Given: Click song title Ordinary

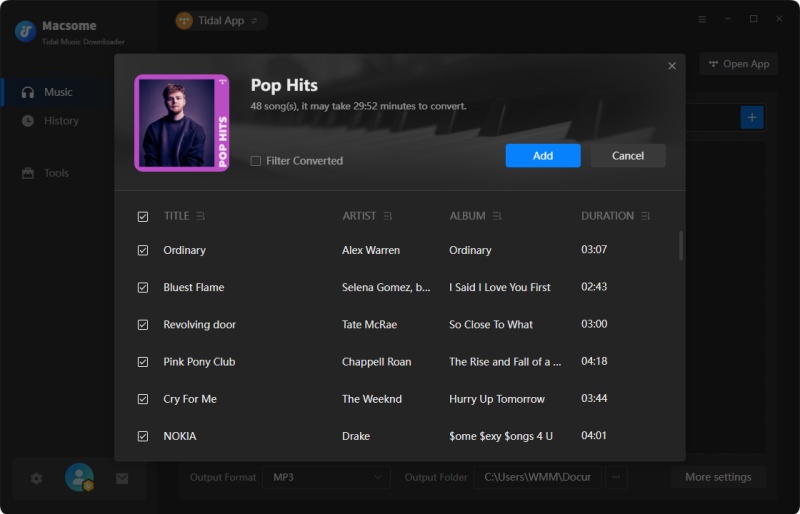Looking at the screenshot, I should tap(184, 251).
